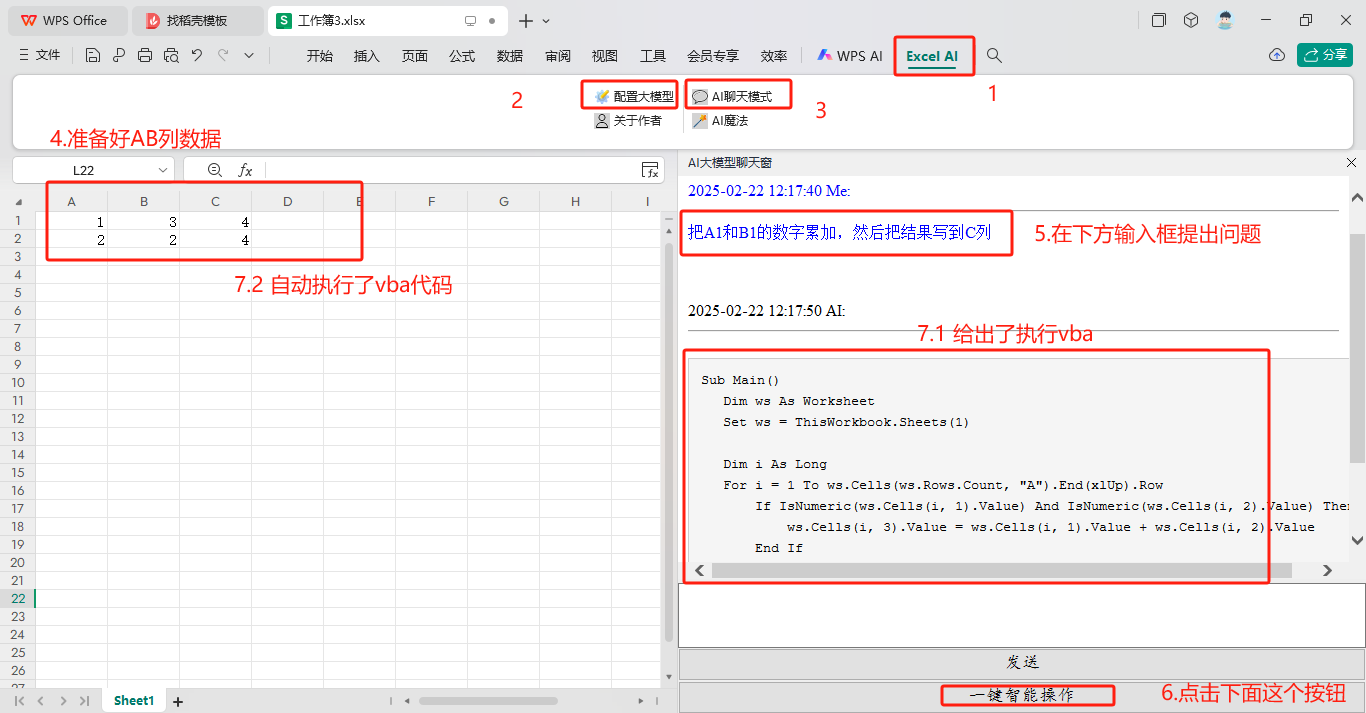Select column A header
This screenshot has width=1366, height=713.
pos(72,202)
